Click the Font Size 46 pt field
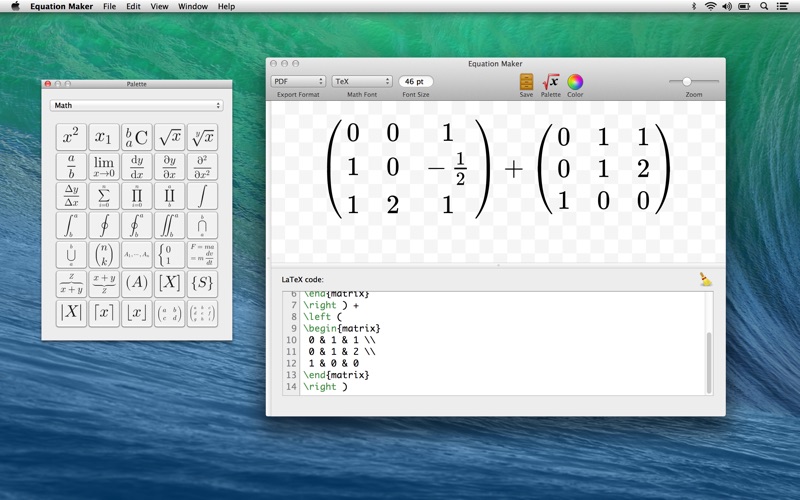Image resolution: width=800 pixels, height=500 pixels. (415, 81)
